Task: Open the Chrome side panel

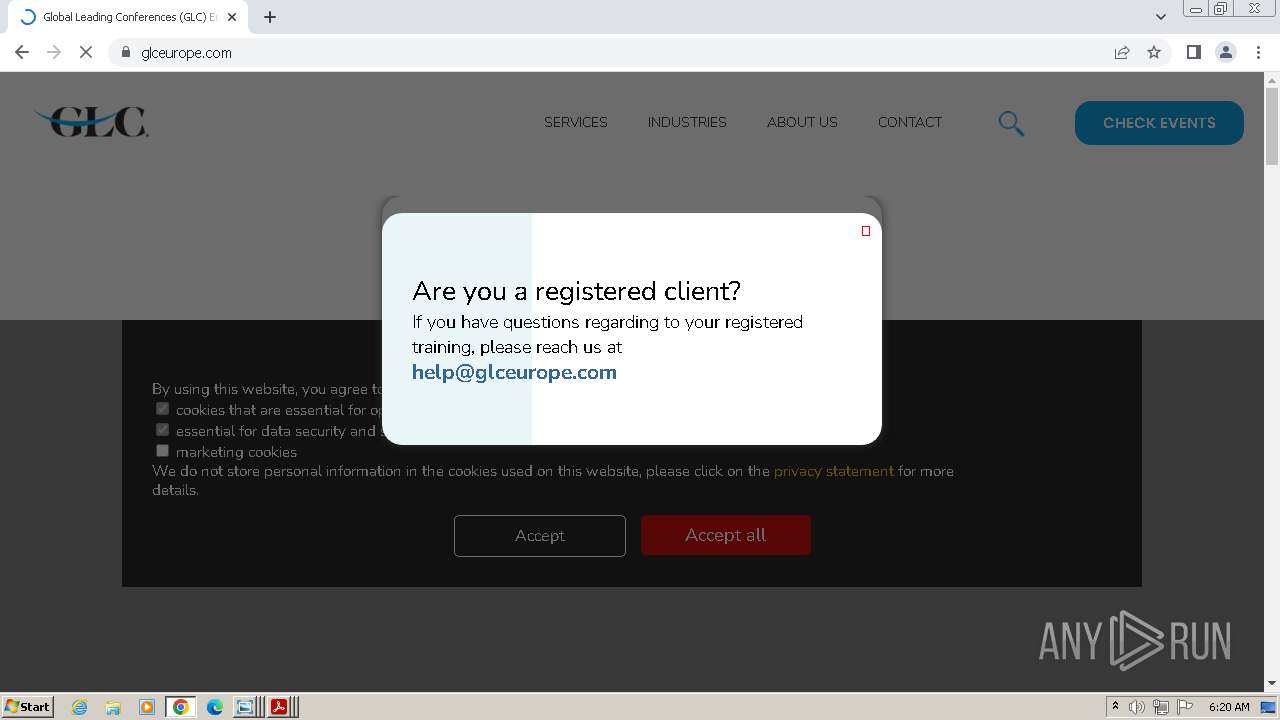Action: coord(1193,52)
